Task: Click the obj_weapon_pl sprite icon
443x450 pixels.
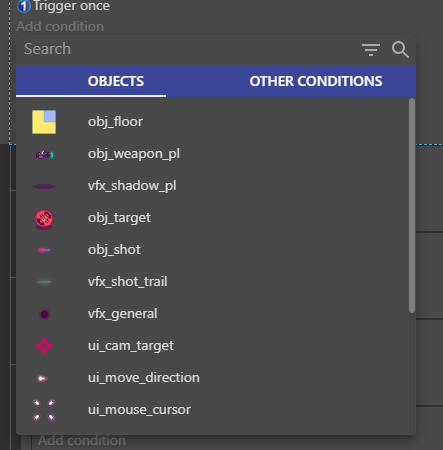Action: [x=44, y=154]
